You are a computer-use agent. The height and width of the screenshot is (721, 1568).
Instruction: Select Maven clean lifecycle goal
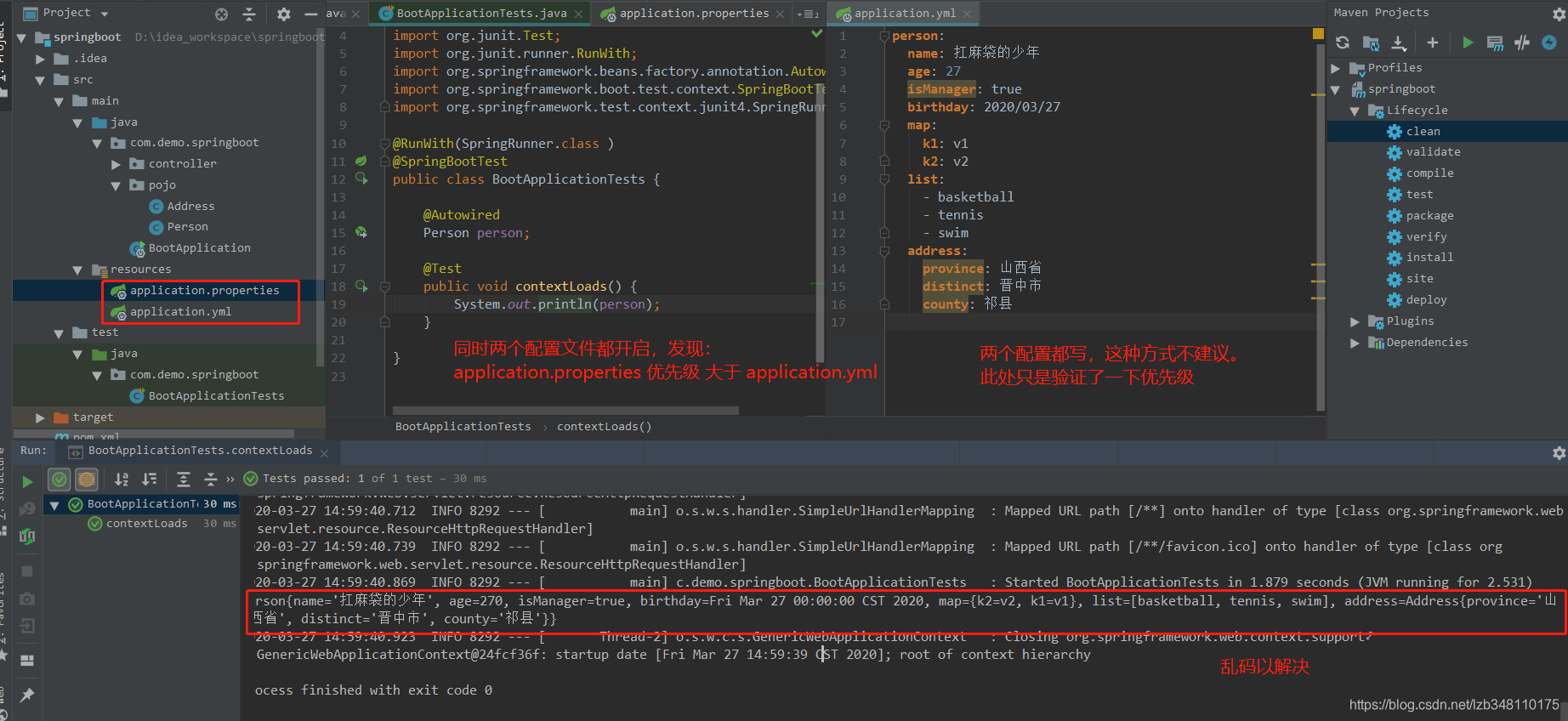[1423, 132]
